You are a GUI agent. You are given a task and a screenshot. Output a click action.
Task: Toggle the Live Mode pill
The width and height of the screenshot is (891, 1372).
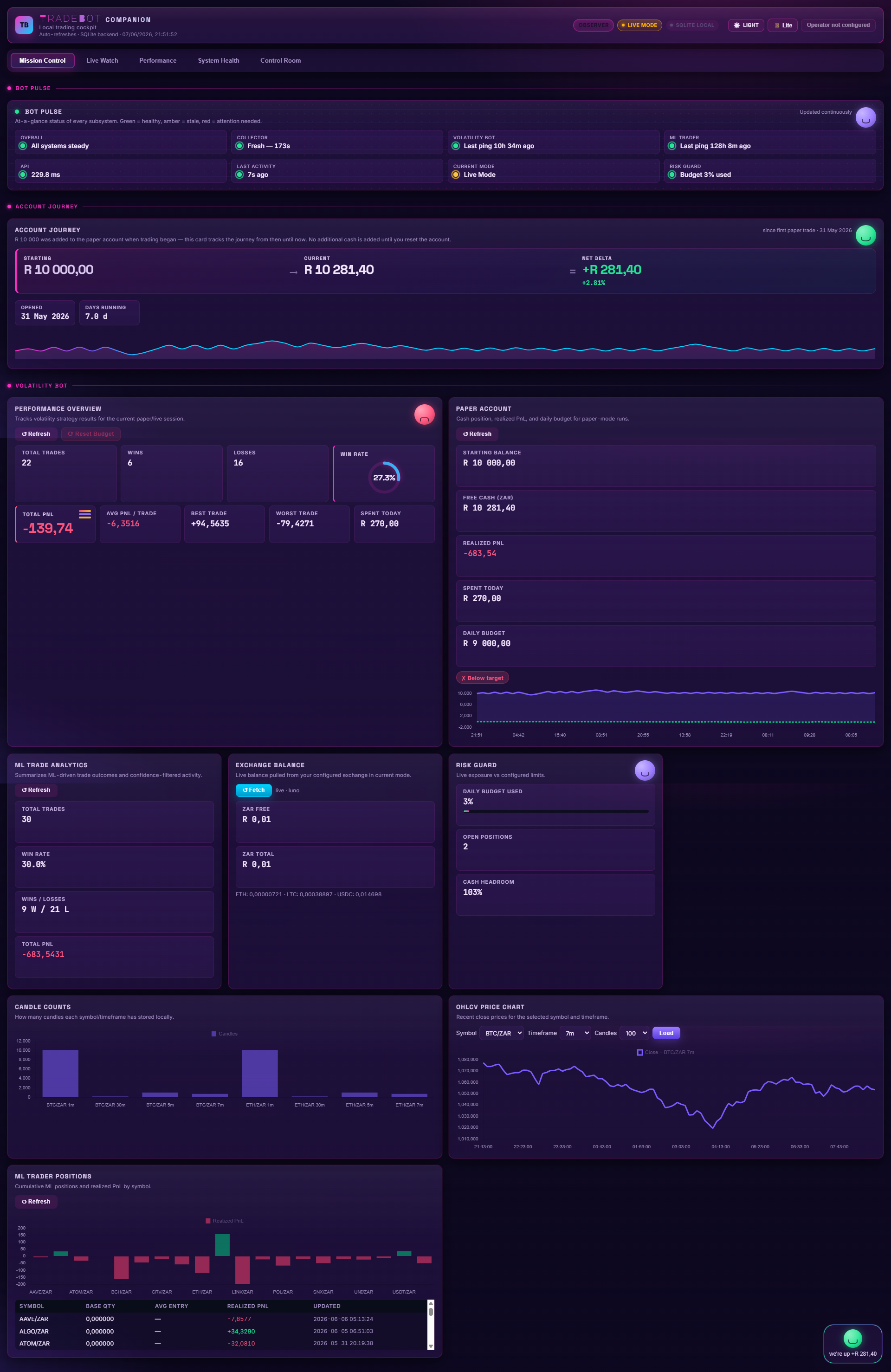point(639,26)
